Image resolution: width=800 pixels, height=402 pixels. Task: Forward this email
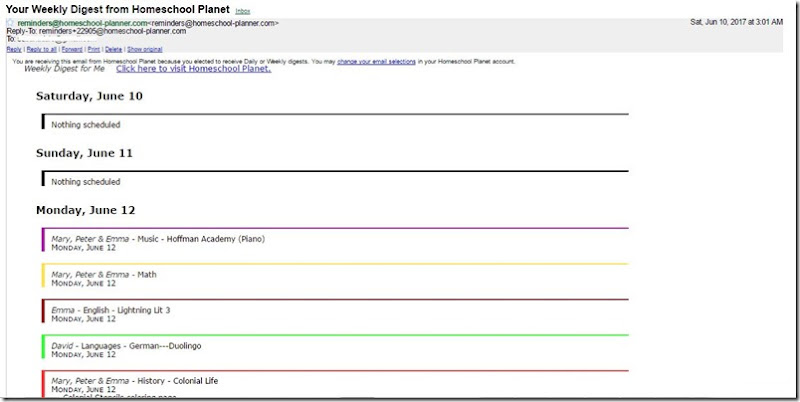coord(72,49)
